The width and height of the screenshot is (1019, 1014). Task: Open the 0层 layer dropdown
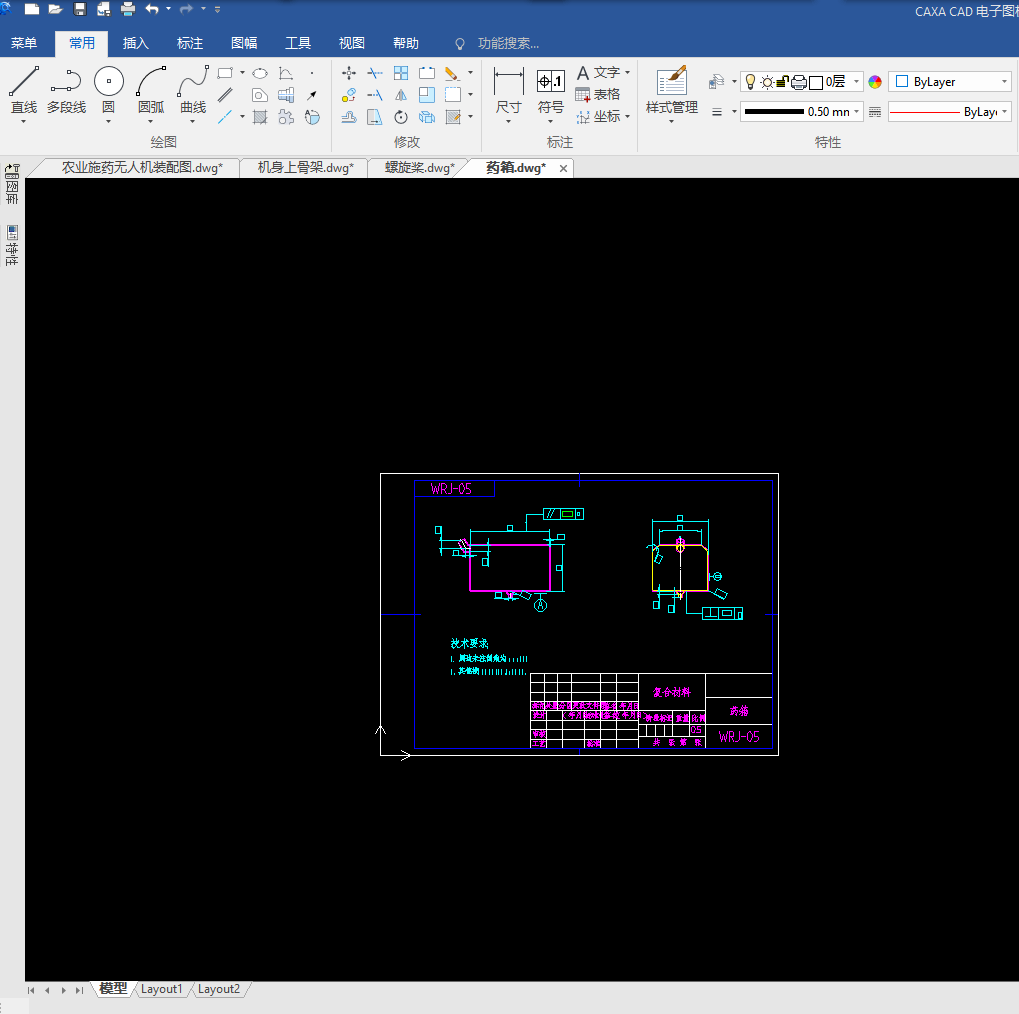pos(857,81)
